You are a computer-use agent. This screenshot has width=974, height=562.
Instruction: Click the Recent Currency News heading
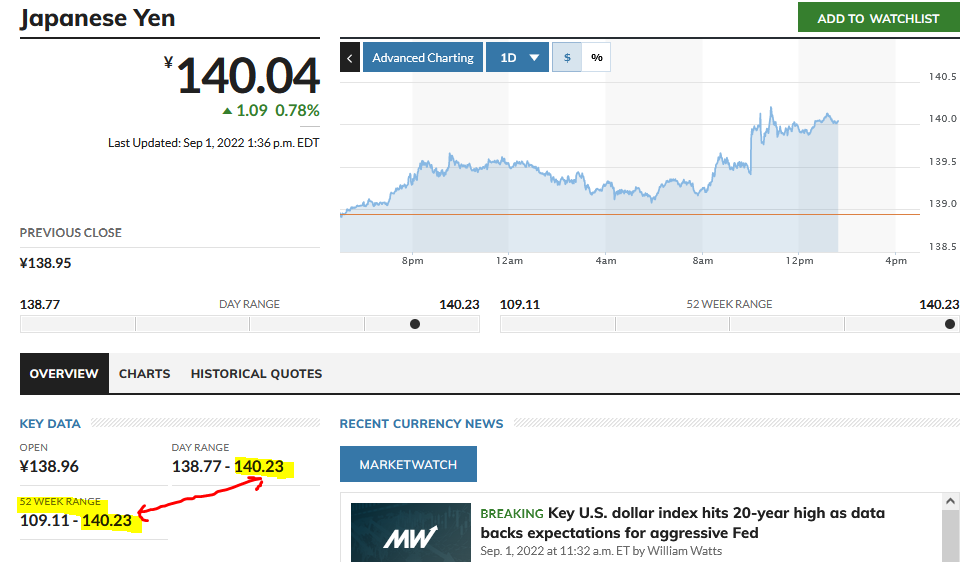pyautogui.click(x=421, y=424)
